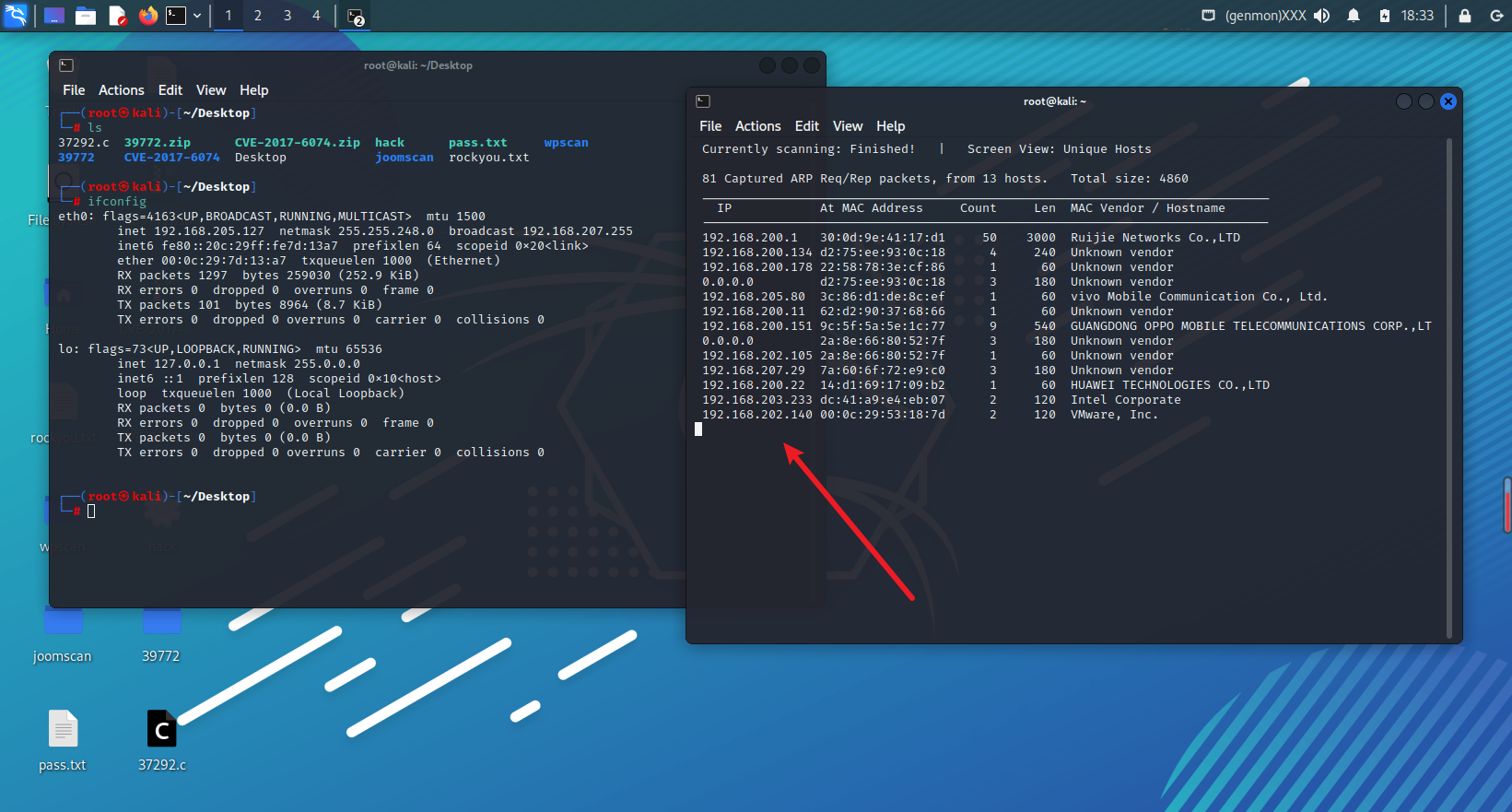Click the MAC address dc:41:a9:e4:eb:07
This screenshot has width=1512, height=812.
[883, 400]
